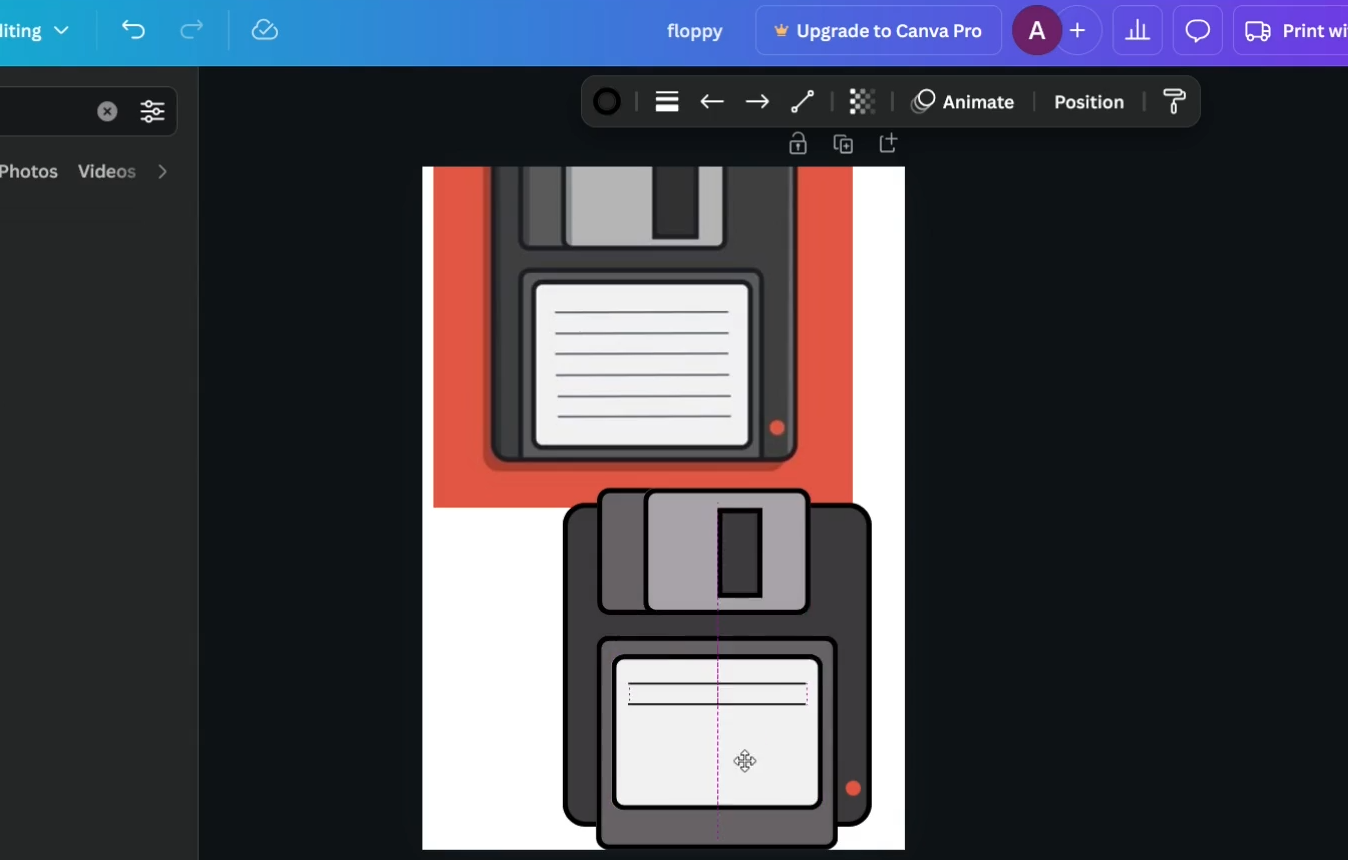Open the Editing mode dropdown

[x=37, y=30]
